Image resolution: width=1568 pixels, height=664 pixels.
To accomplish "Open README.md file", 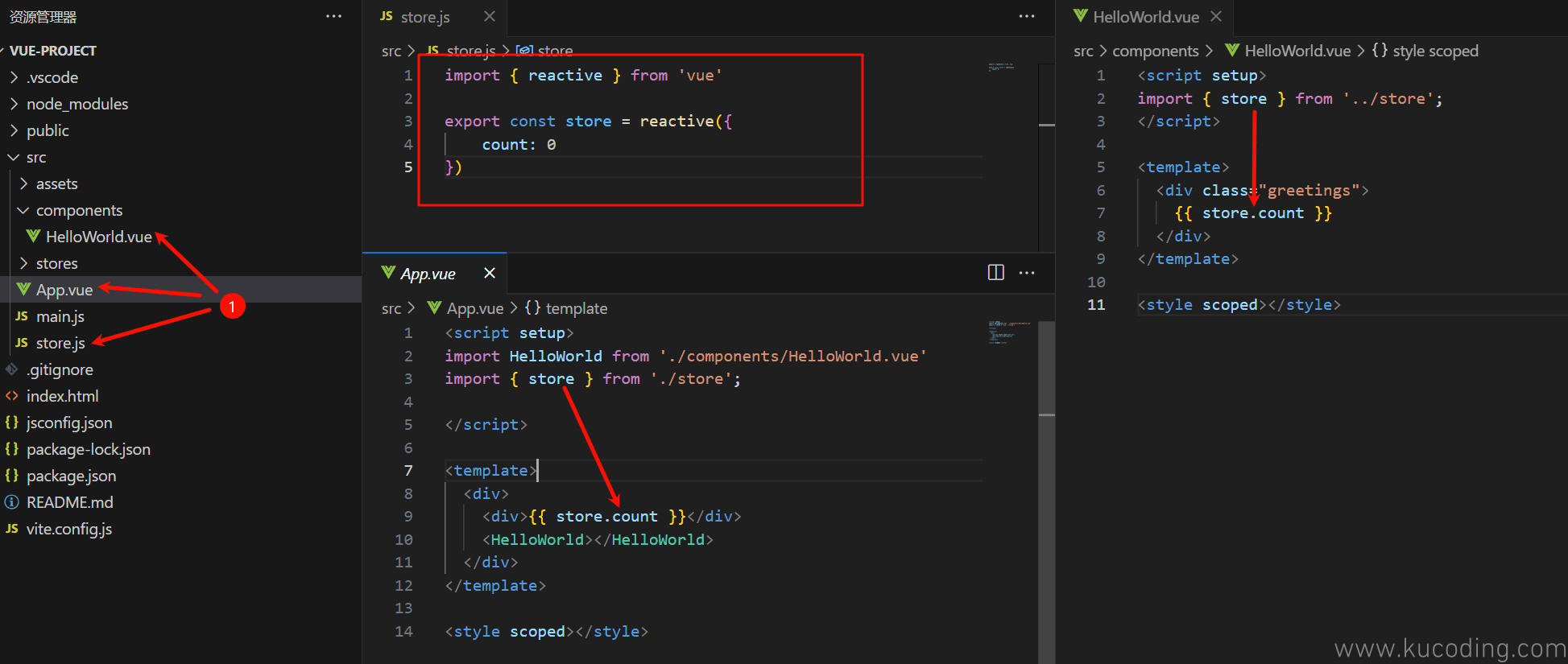I will (70, 502).
